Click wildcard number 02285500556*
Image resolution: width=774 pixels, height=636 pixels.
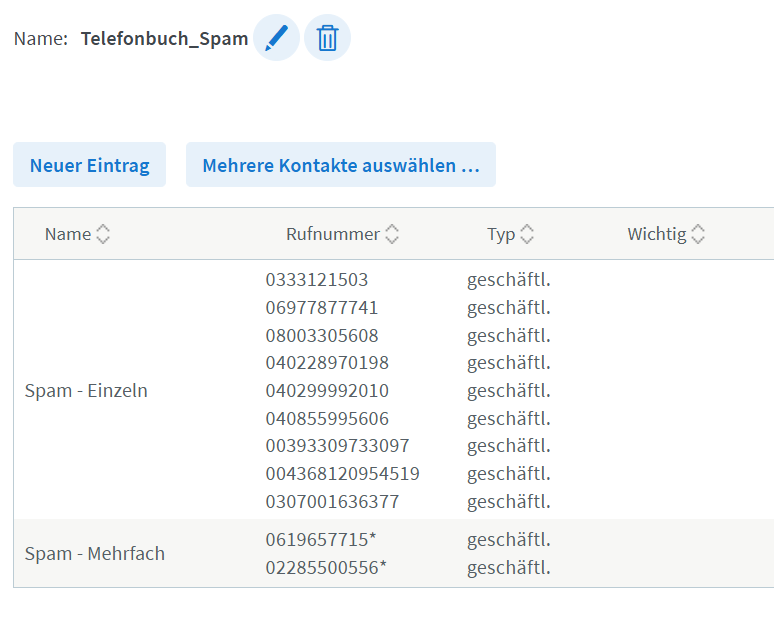click(325, 568)
